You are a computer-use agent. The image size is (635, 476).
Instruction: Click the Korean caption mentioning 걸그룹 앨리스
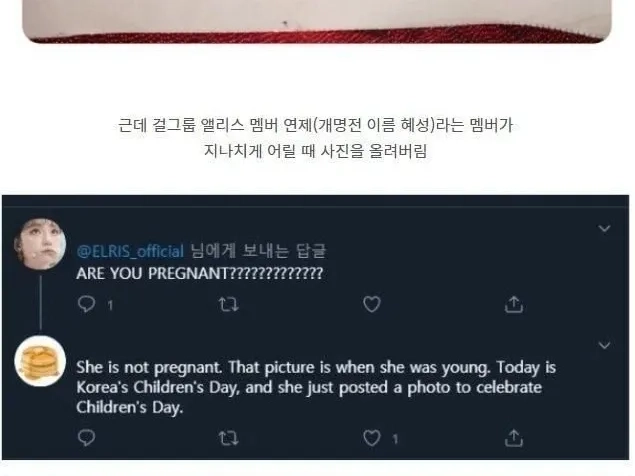pyautogui.click(x=315, y=125)
